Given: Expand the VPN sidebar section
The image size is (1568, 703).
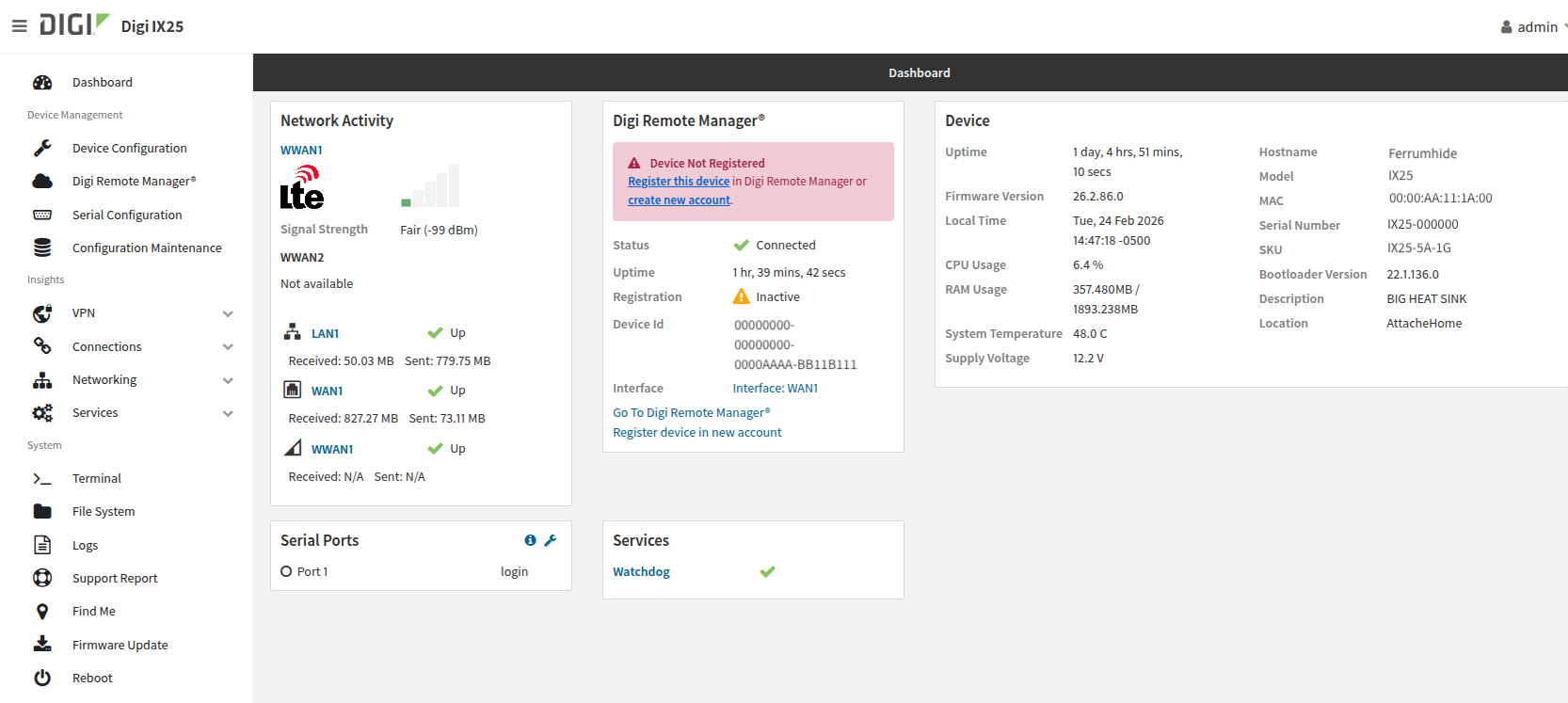Looking at the screenshot, I should (228, 313).
